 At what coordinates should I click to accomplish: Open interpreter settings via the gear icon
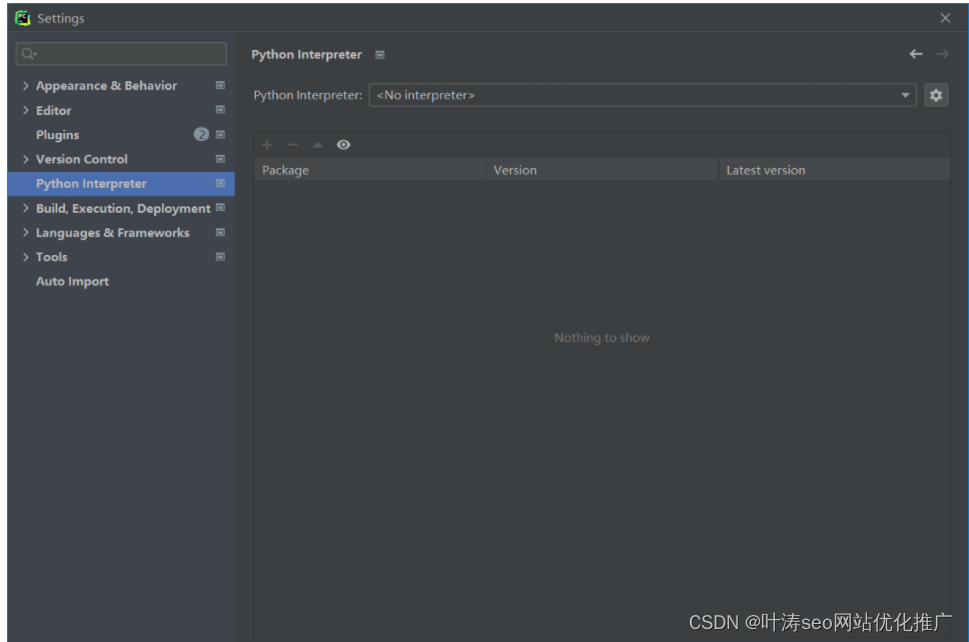tap(936, 94)
